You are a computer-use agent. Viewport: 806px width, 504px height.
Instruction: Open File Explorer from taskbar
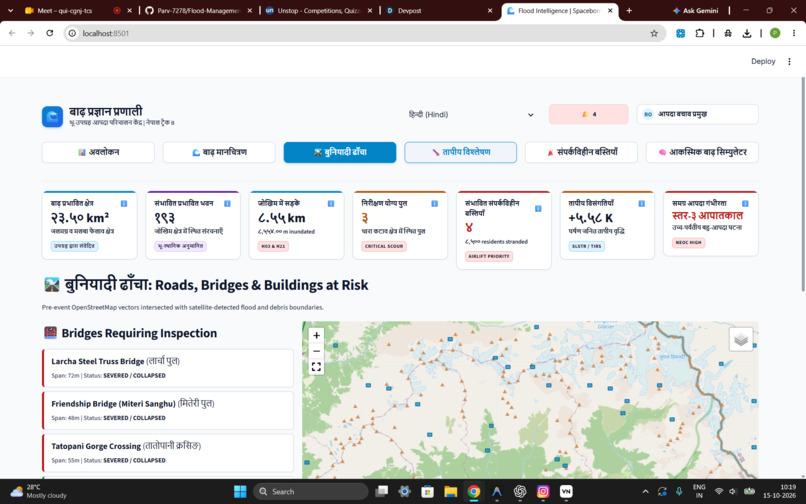coord(450,492)
